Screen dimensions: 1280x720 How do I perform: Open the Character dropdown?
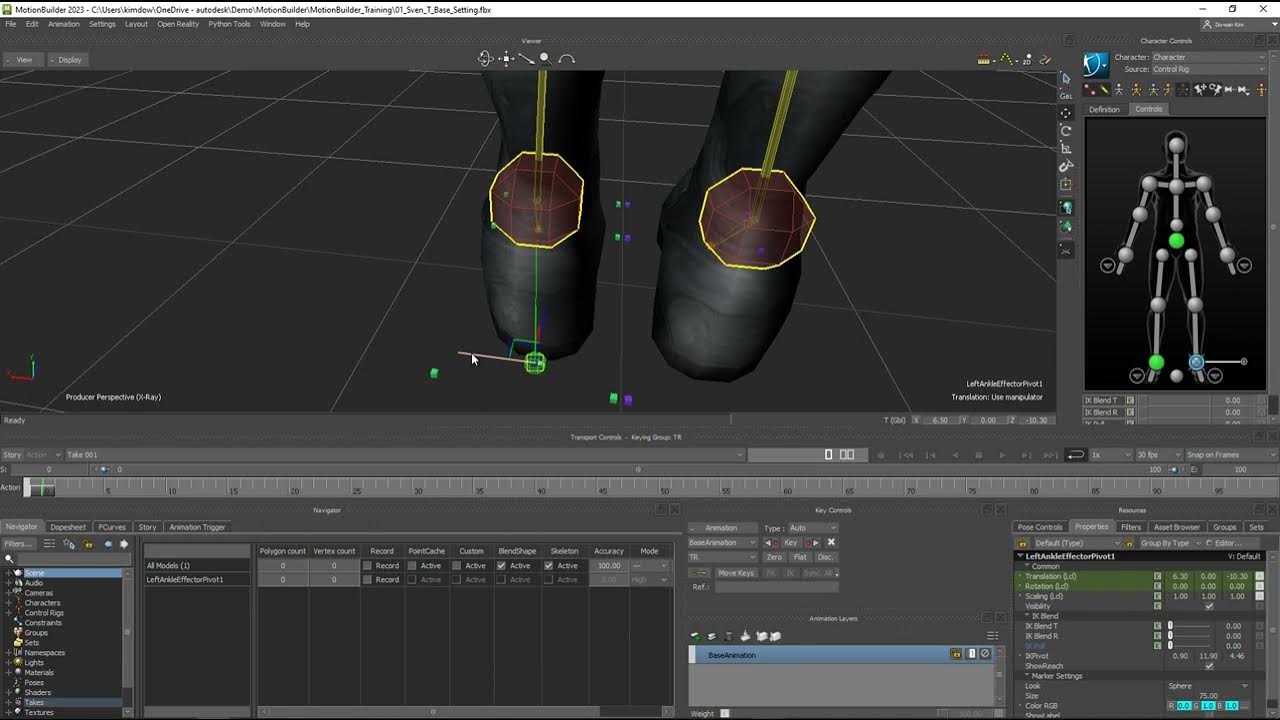point(1211,57)
